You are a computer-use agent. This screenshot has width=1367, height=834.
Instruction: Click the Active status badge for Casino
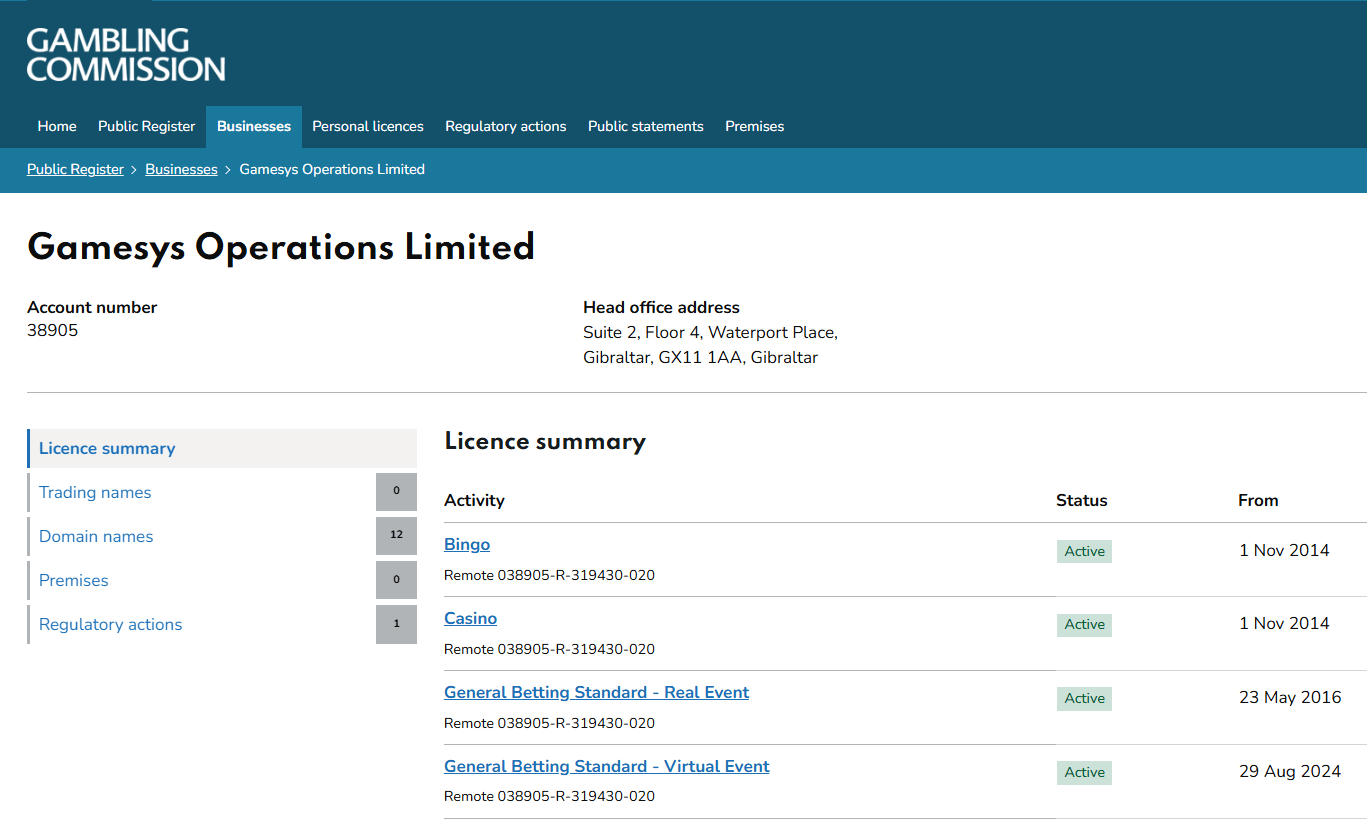[x=1084, y=624]
